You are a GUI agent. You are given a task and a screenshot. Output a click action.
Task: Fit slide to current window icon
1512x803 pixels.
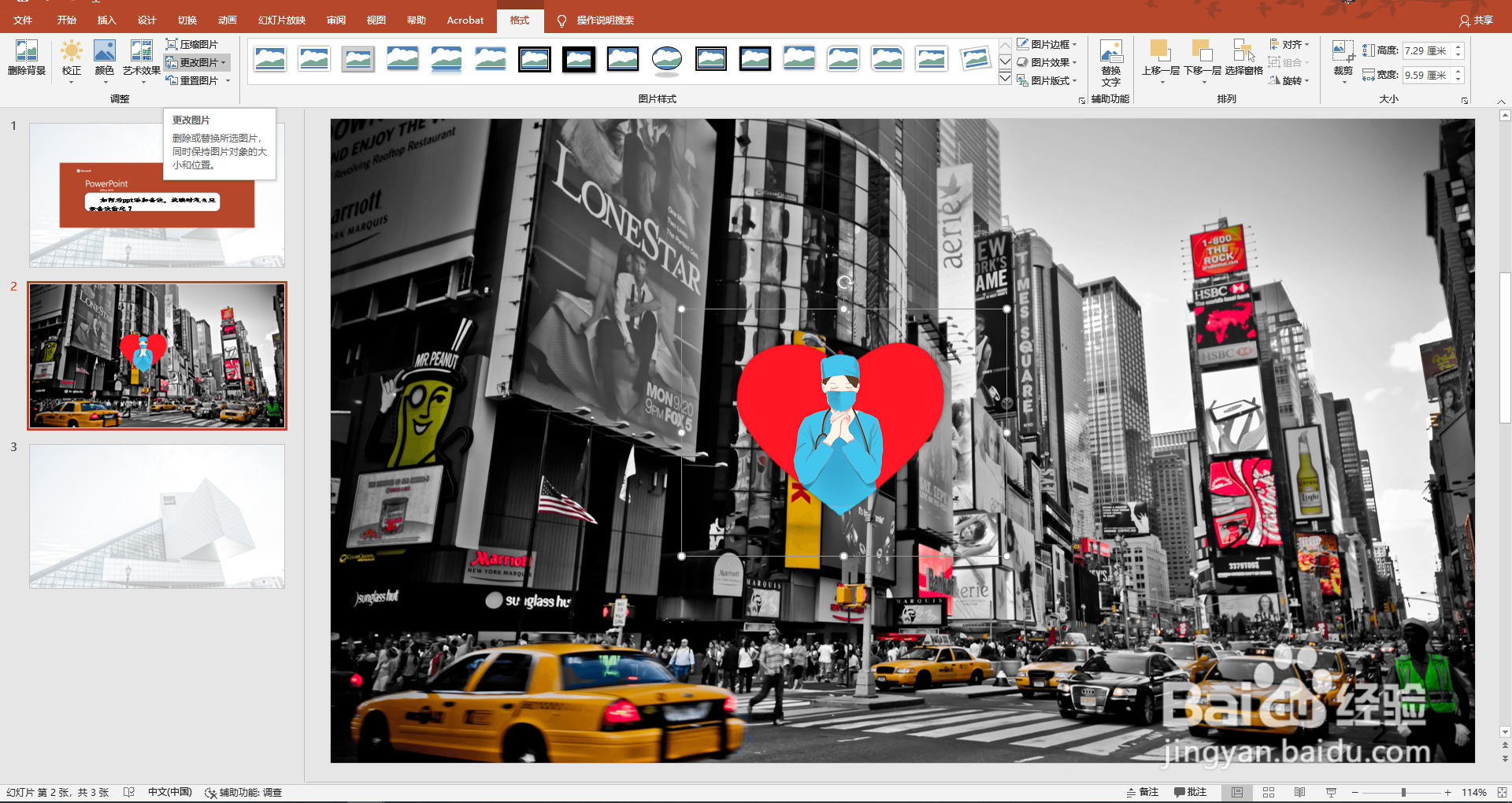1501,793
